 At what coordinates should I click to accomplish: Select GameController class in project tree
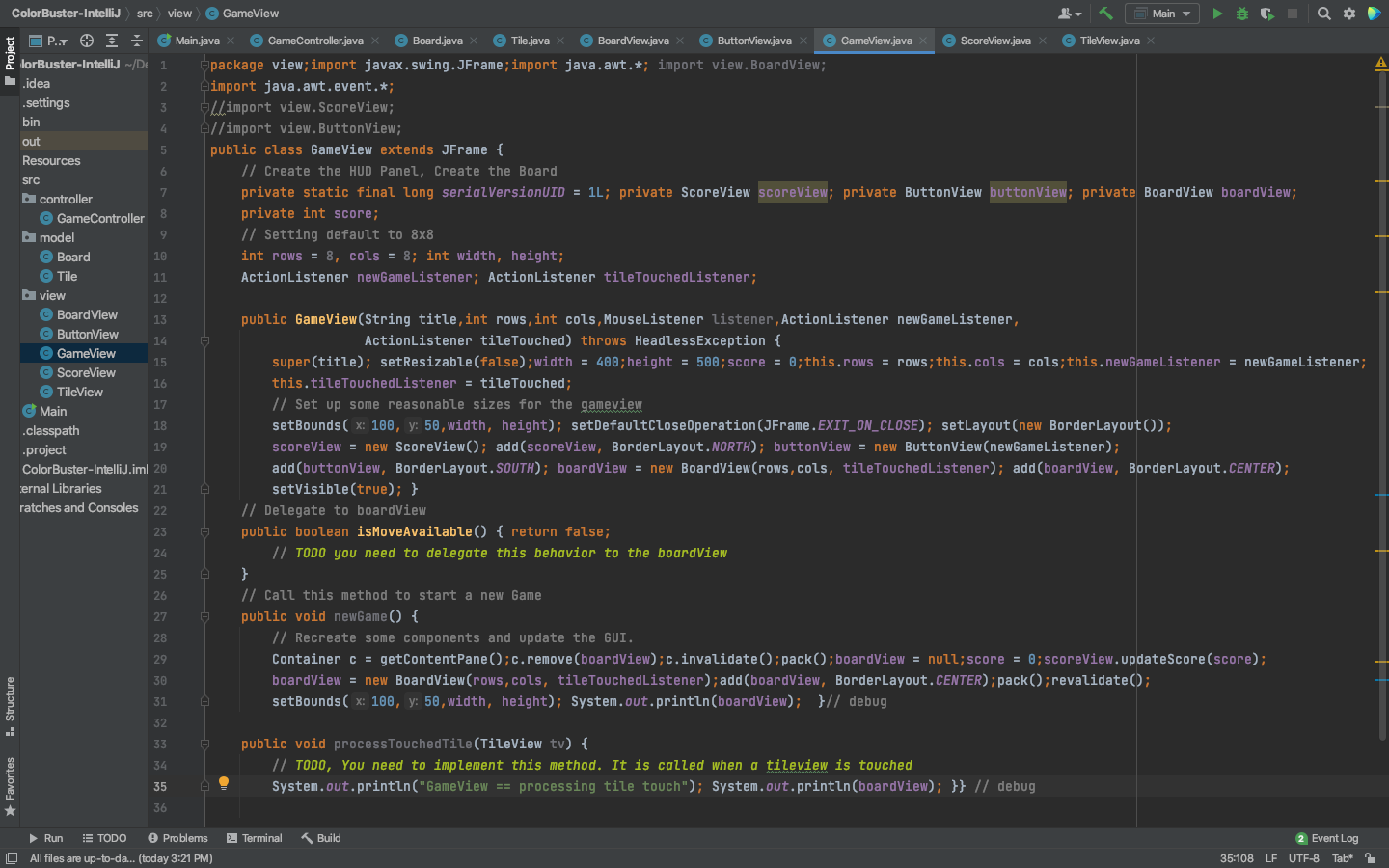(x=100, y=218)
